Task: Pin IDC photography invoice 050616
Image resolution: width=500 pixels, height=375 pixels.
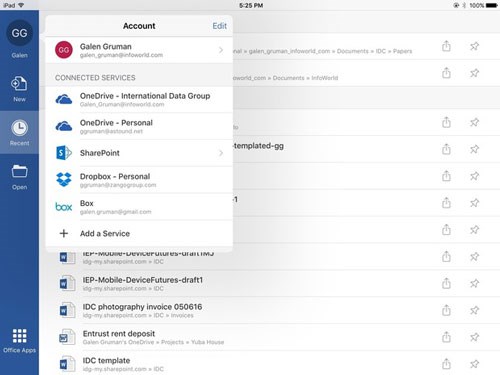Action: point(474,311)
